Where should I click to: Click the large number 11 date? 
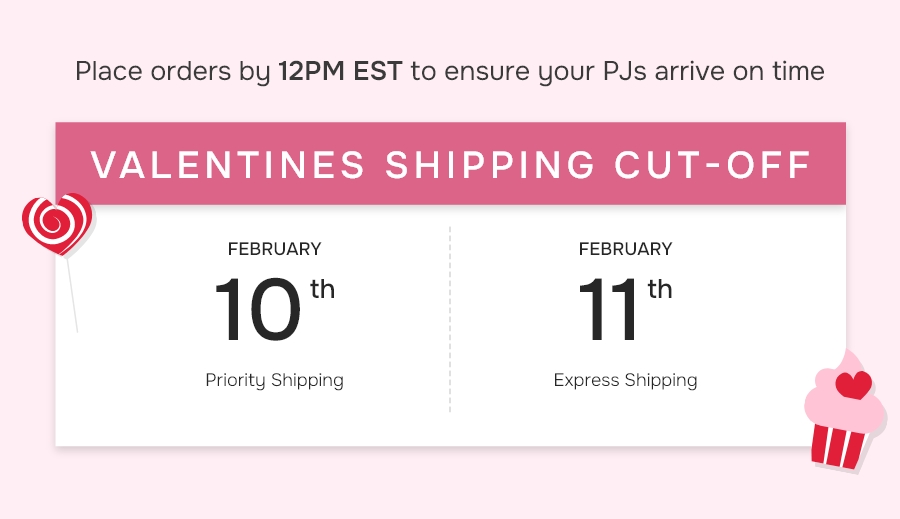click(x=608, y=310)
